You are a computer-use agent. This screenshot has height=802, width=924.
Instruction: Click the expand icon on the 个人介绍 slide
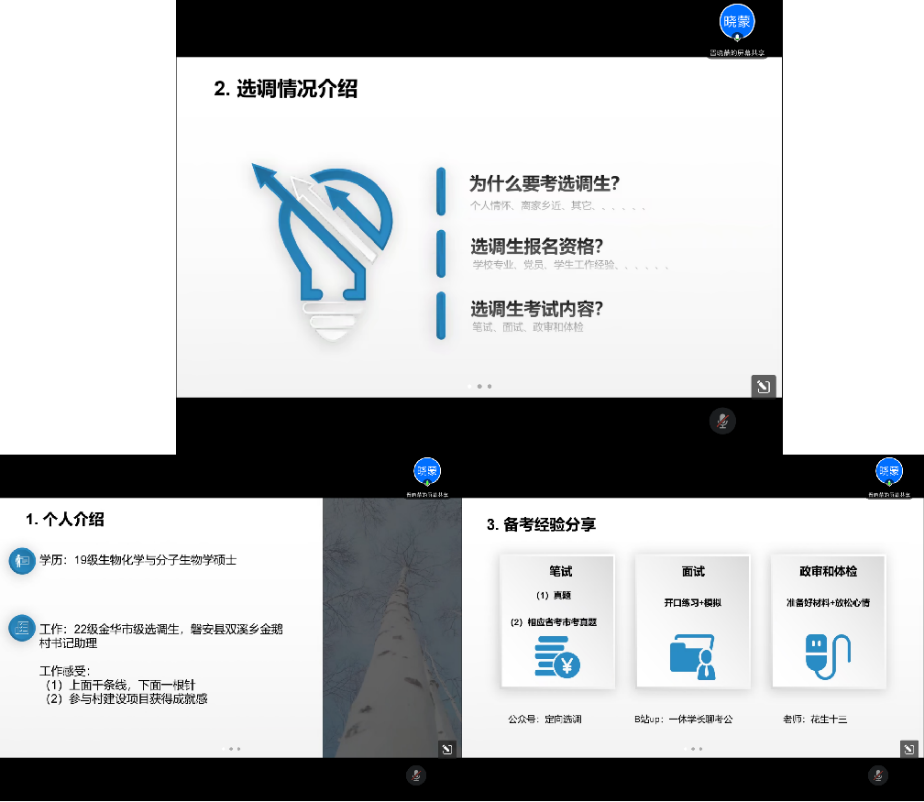tap(447, 749)
